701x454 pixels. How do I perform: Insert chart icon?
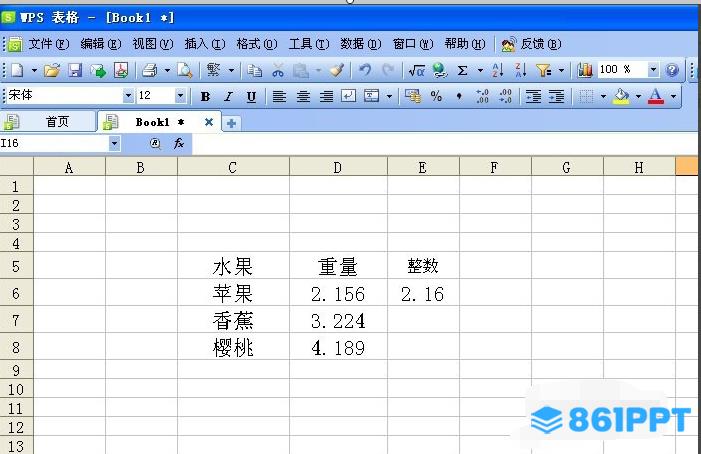click(x=584, y=70)
